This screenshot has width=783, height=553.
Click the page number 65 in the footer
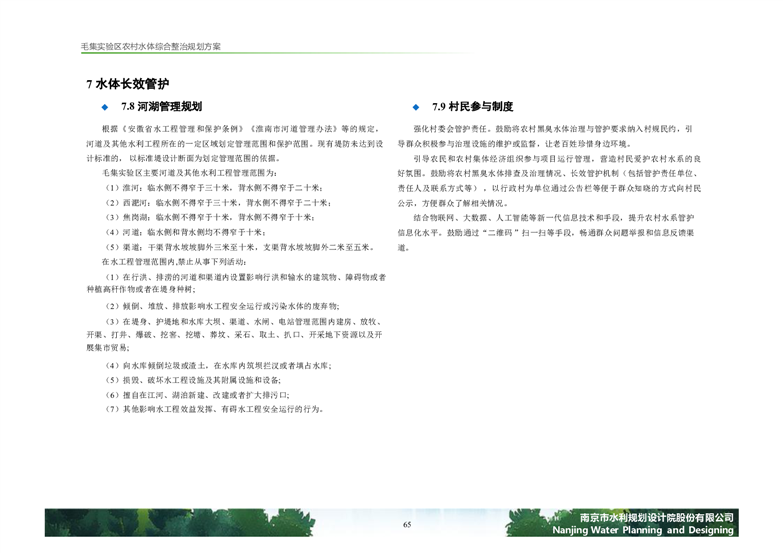pos(407,525)
